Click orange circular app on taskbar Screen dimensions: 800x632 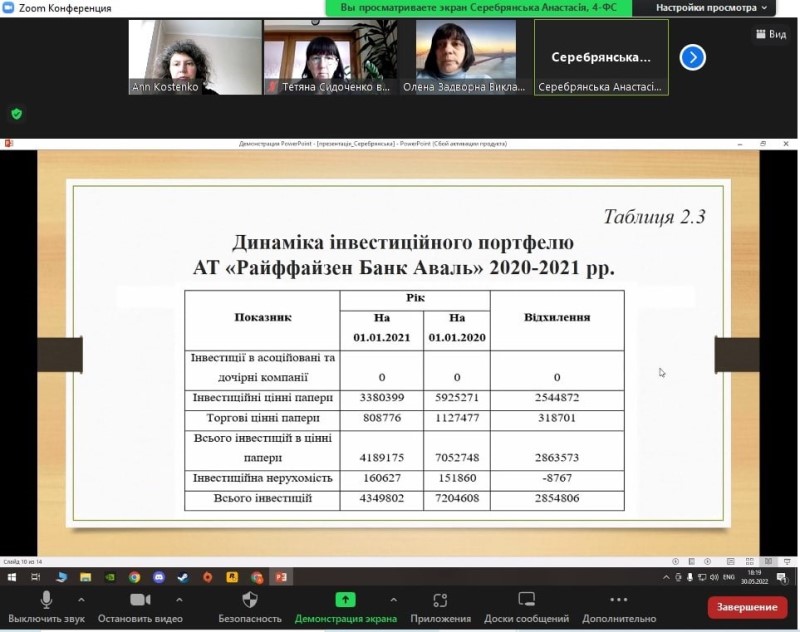click(x=208, y=577)
